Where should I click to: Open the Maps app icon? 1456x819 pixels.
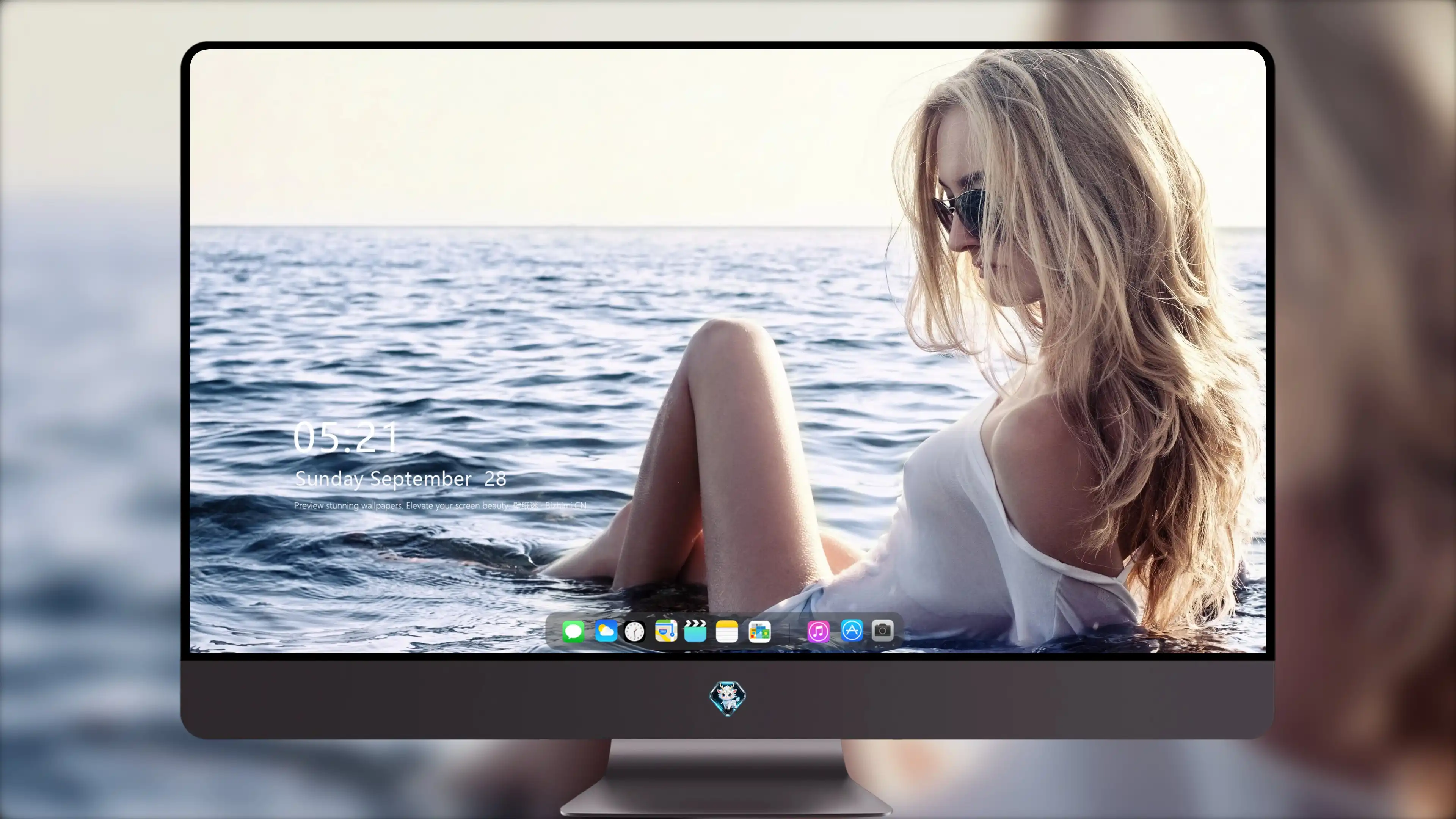pyautogui.click(x=666, y=631)
